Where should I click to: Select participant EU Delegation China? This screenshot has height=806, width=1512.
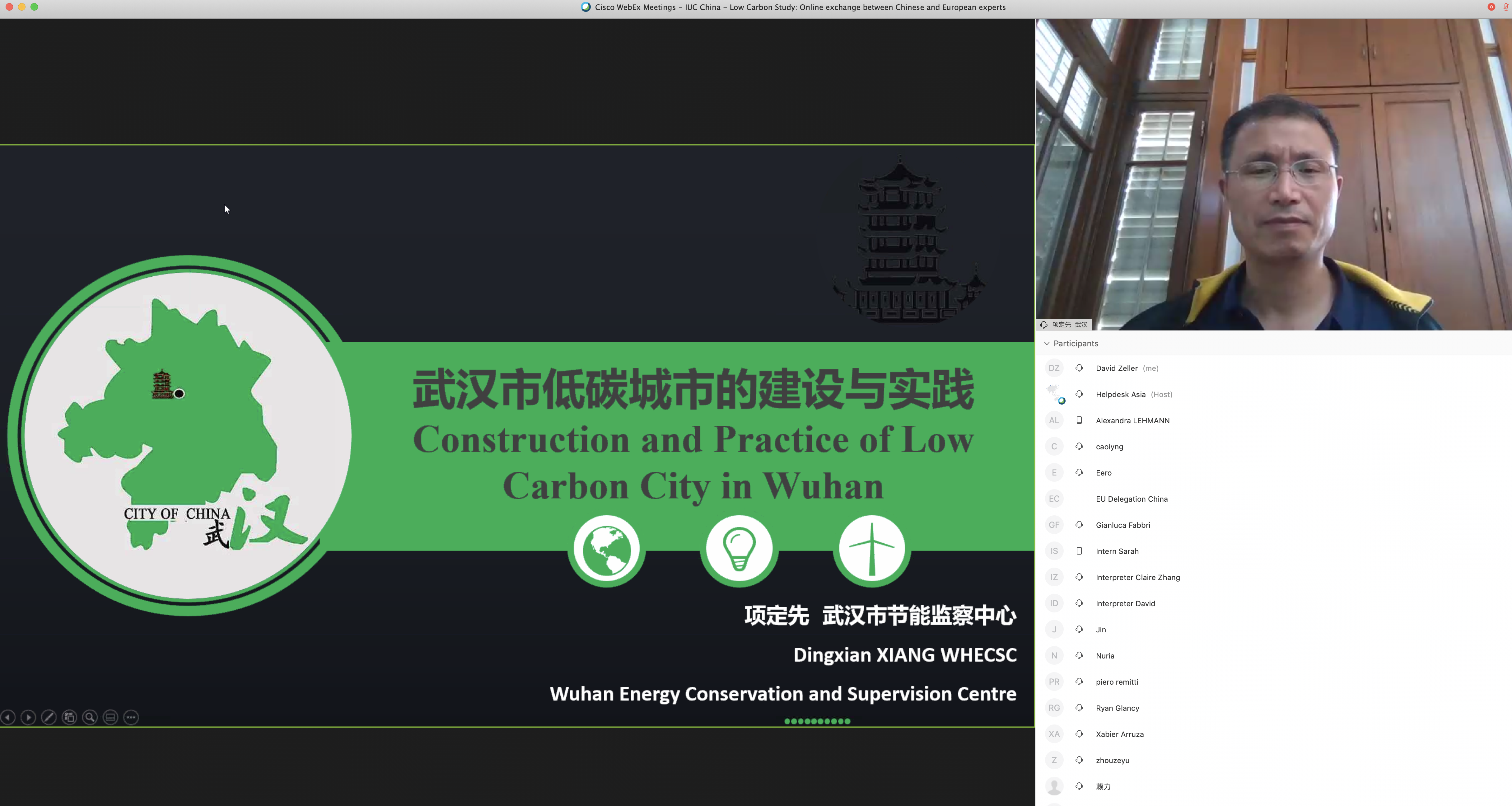pyautogui.click(x=1131, y=499)
